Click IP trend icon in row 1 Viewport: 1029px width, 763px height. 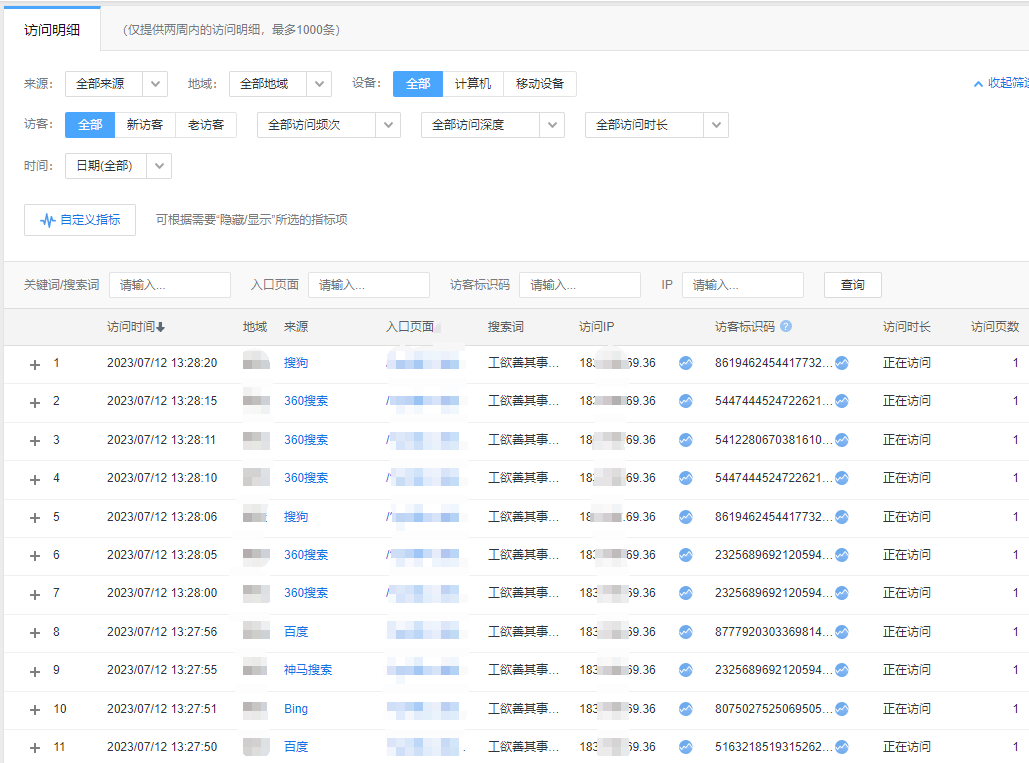pyautogui.click(x=686, y=363)
